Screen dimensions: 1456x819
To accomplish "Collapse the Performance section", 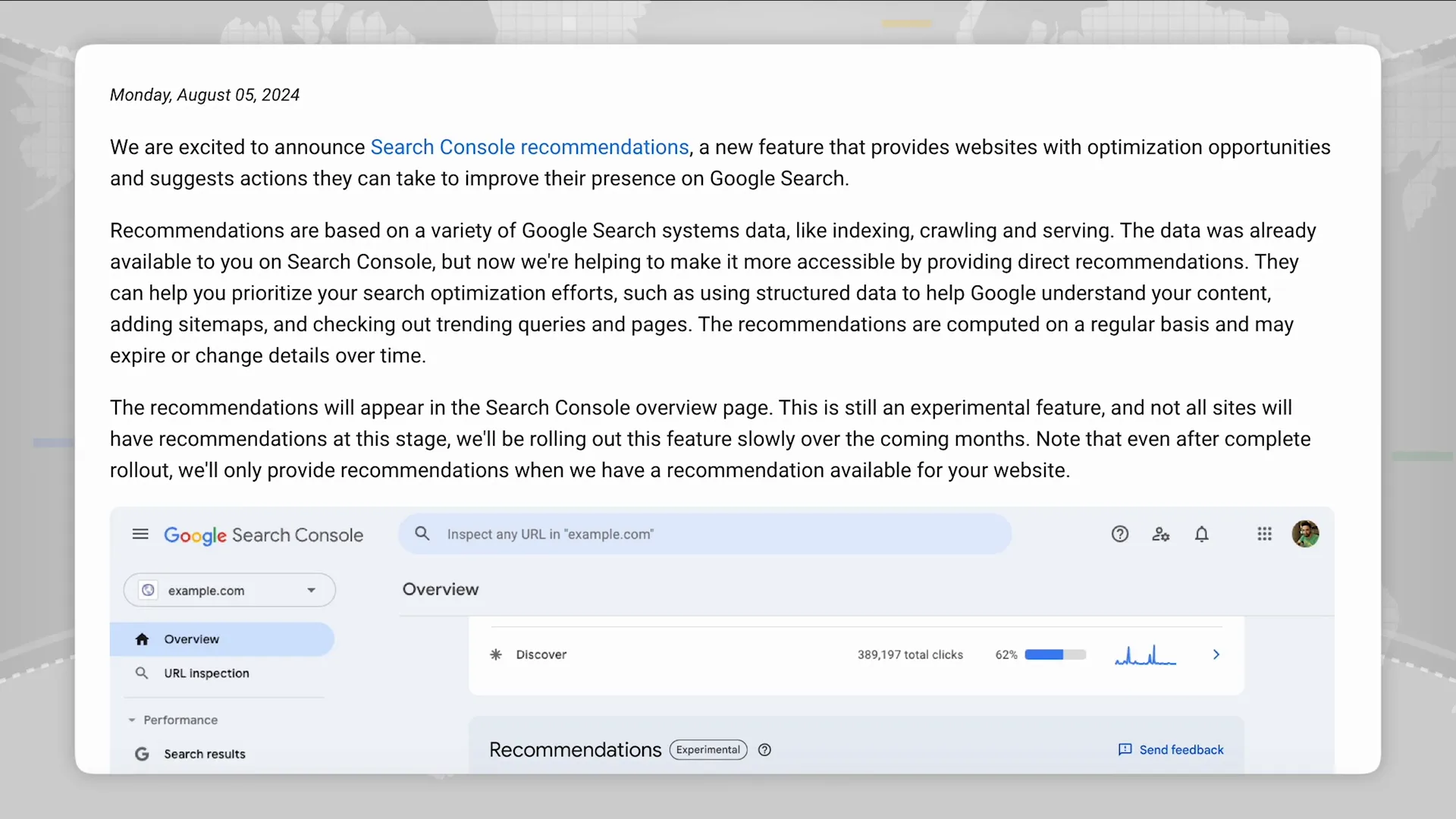I will pos(132,720).
